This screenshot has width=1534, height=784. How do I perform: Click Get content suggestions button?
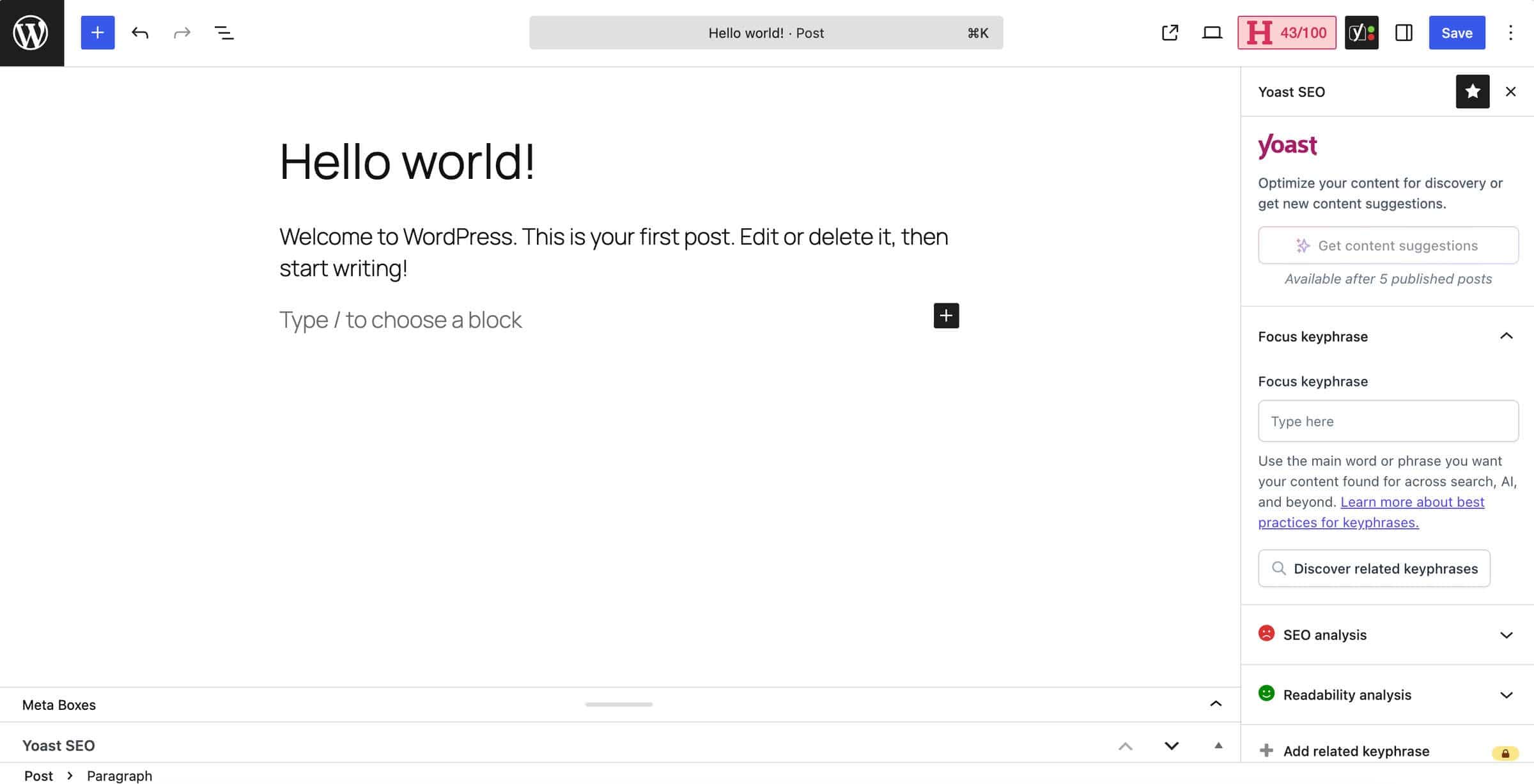coord(1388,245)
